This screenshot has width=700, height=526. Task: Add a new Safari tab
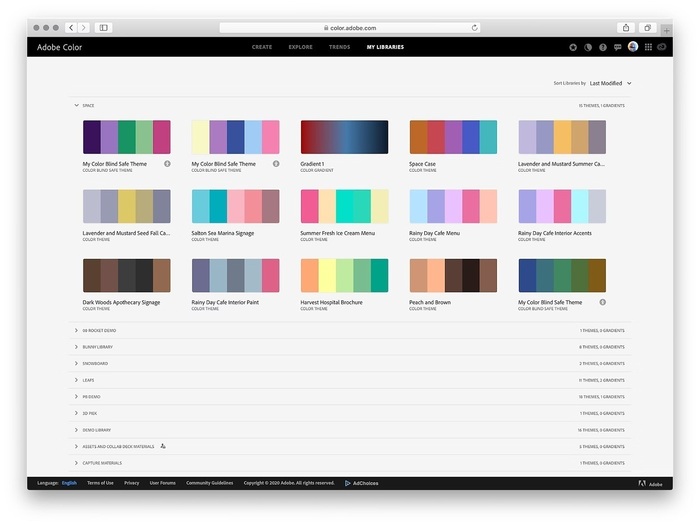[x=667, y=31]
